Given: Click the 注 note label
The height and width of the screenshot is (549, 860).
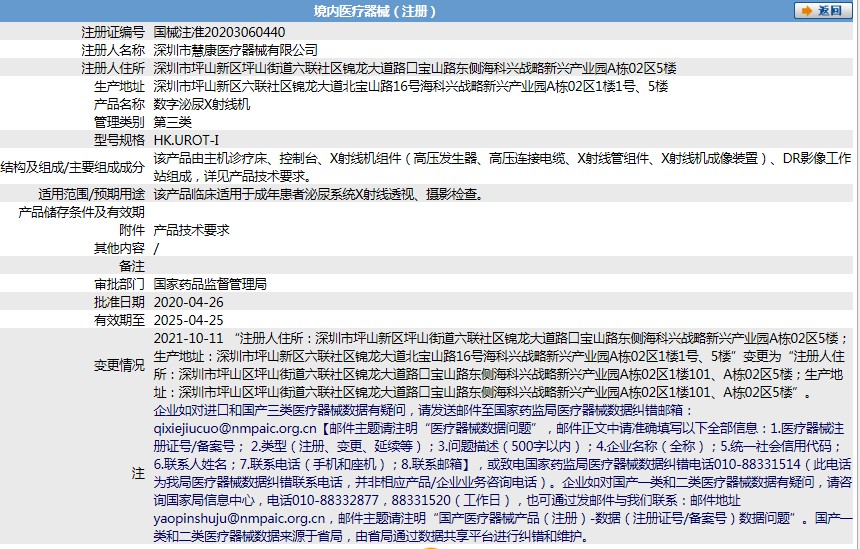Looking at the screenshot, I should pos(138,473).
